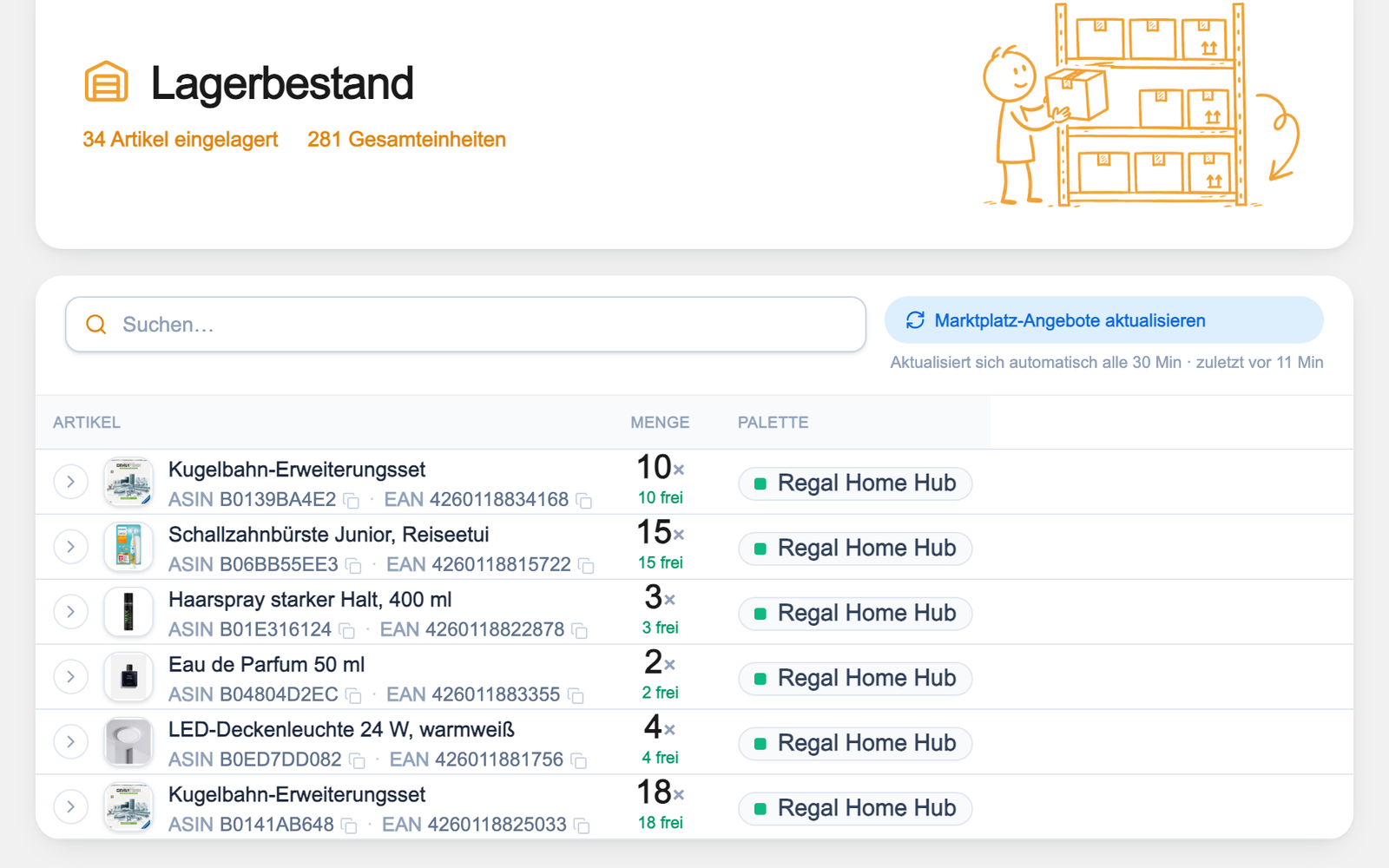Expand the Schallzahnbürste Junior row

click(x=71, y=547)
